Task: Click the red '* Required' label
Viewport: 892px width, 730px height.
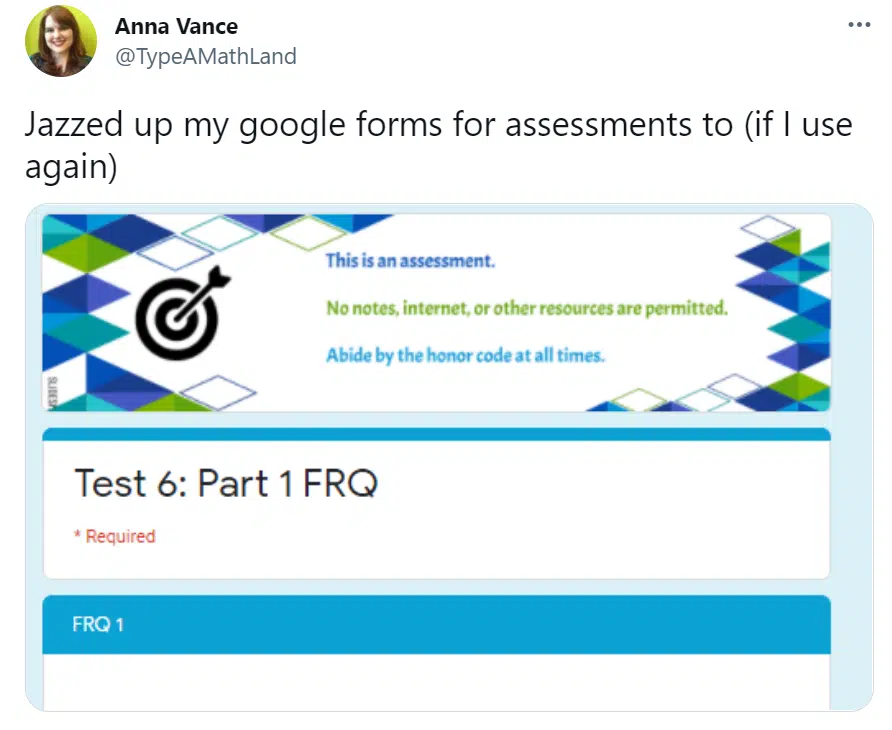Action: coord(114,536)
